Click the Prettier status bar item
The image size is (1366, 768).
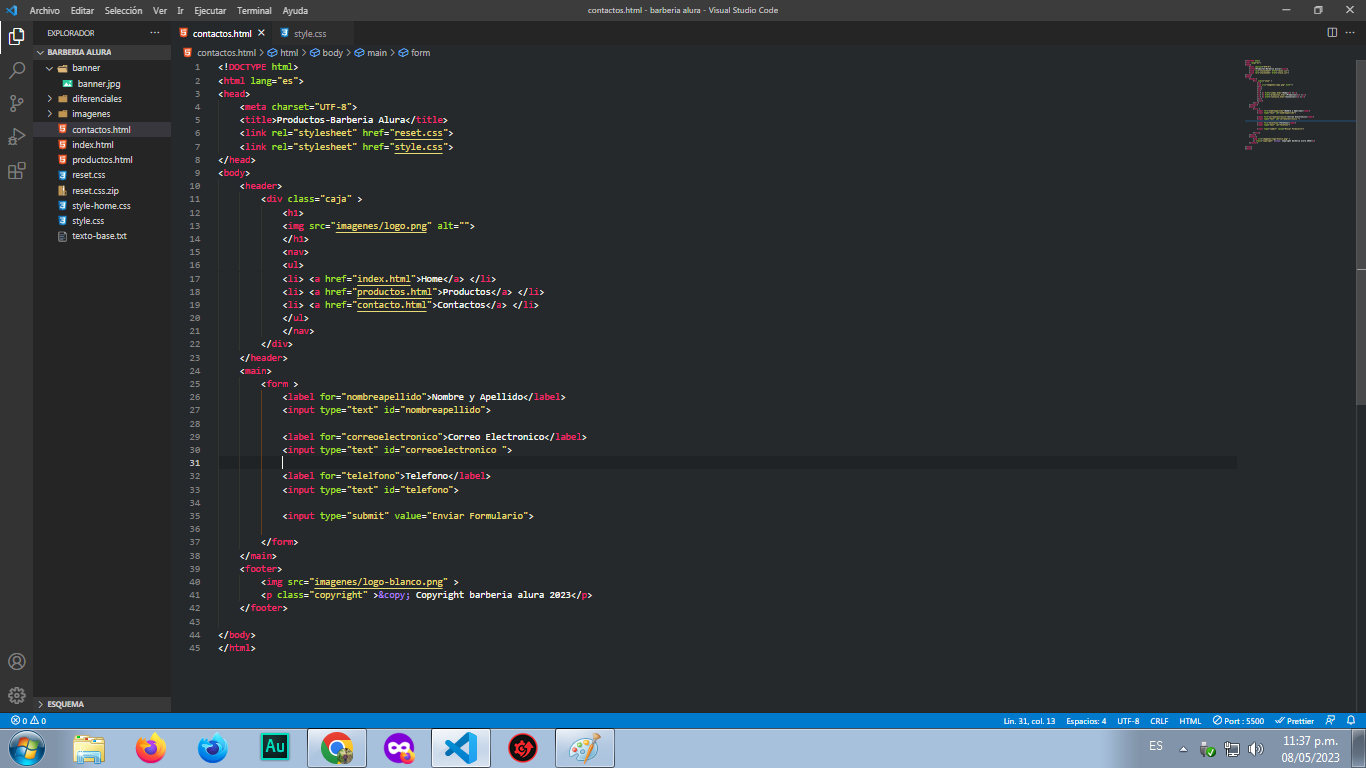[x=1295, y=720]
